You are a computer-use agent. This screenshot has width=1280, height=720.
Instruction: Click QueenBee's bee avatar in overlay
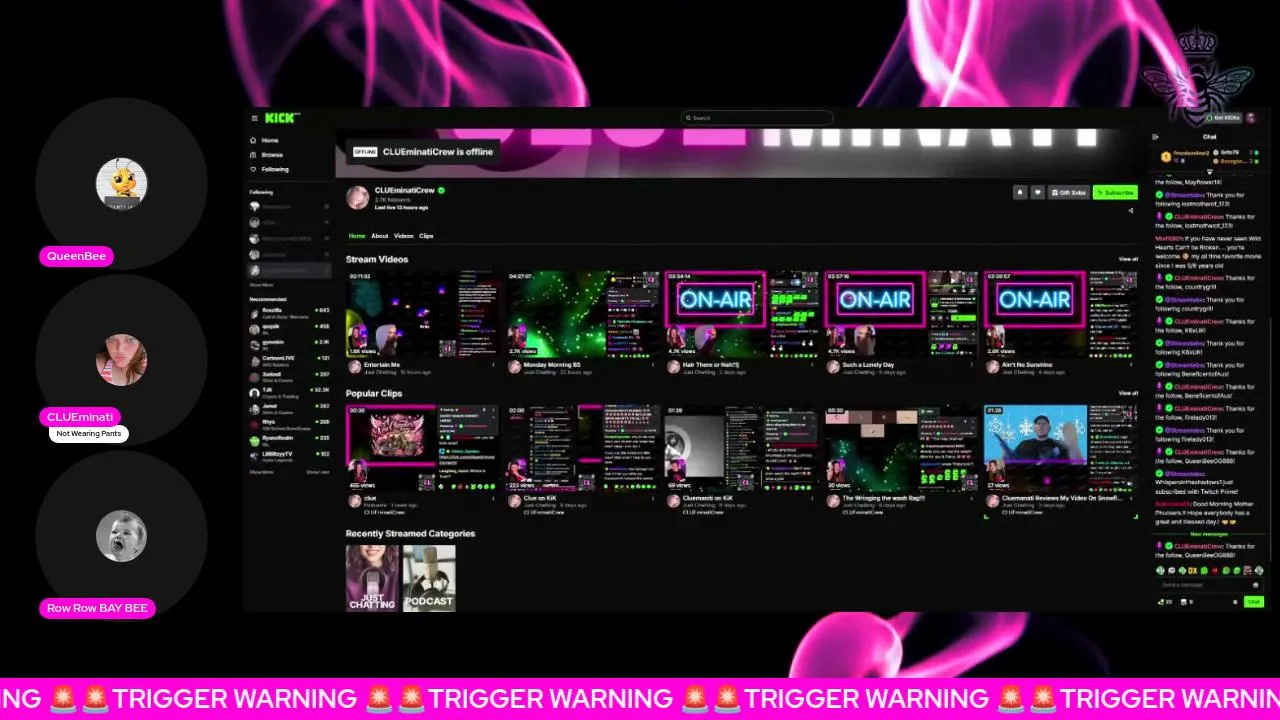point(121,183)
